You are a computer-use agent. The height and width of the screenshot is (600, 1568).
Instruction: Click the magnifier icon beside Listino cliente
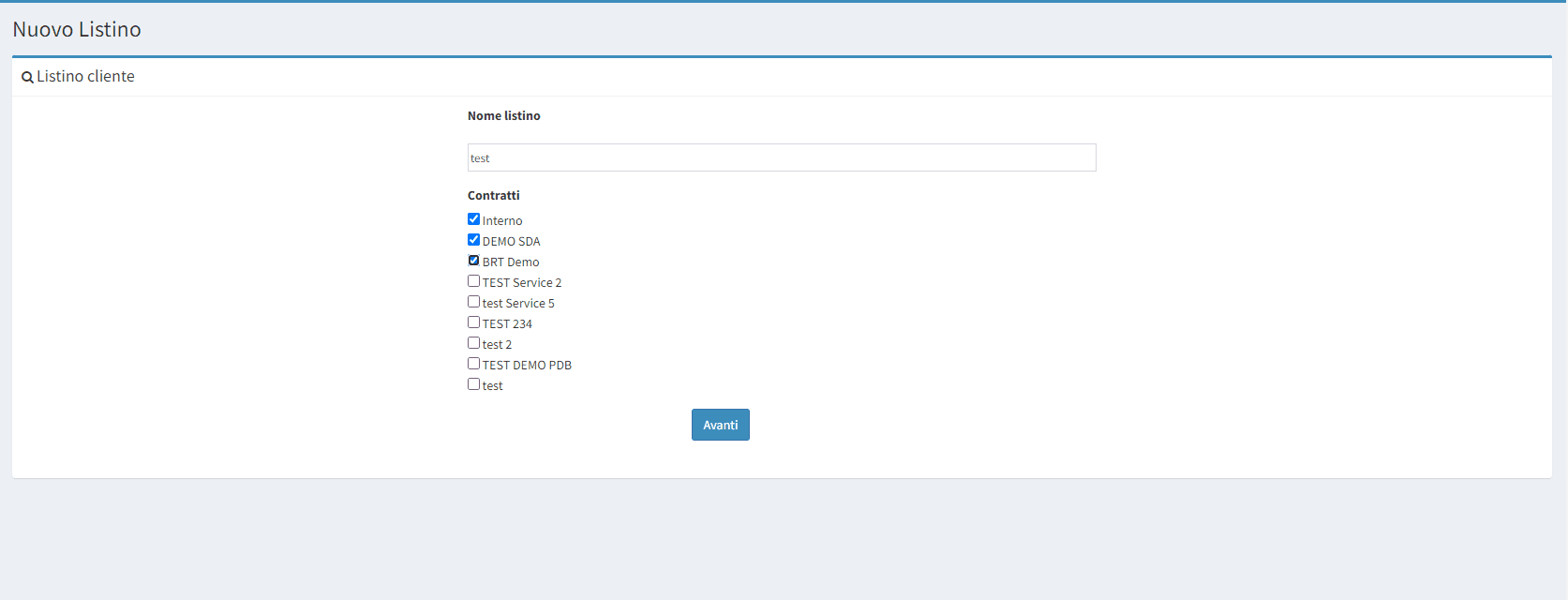27,78
